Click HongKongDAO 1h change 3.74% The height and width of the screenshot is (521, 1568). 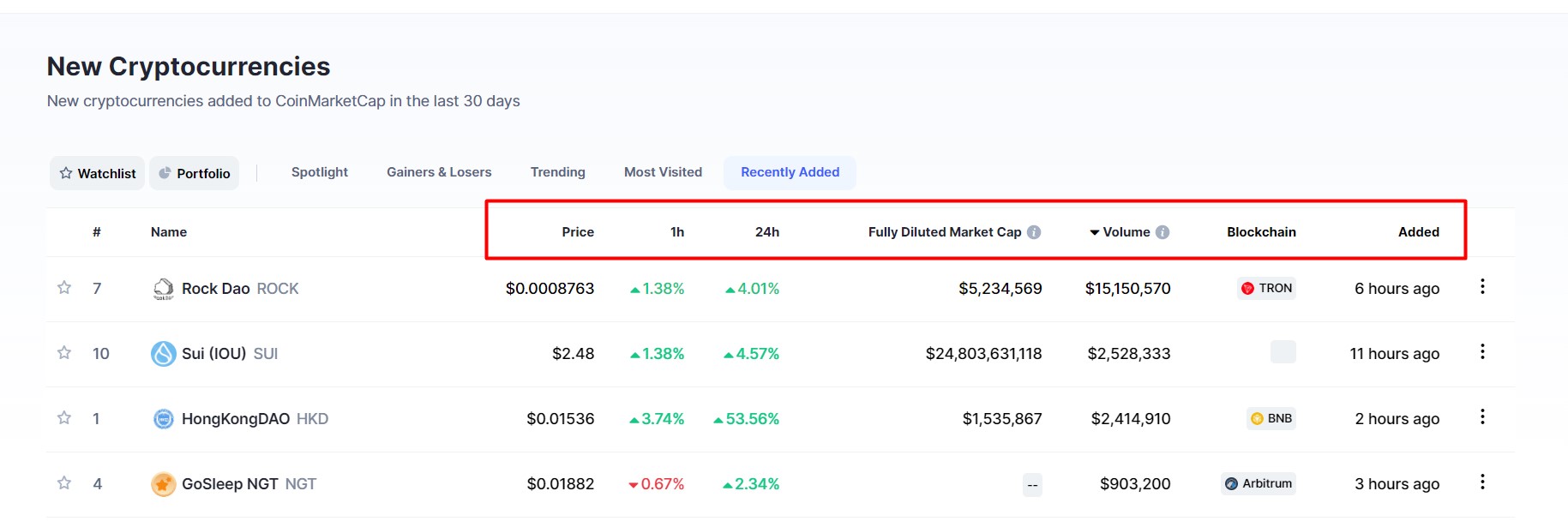(657, 419)
